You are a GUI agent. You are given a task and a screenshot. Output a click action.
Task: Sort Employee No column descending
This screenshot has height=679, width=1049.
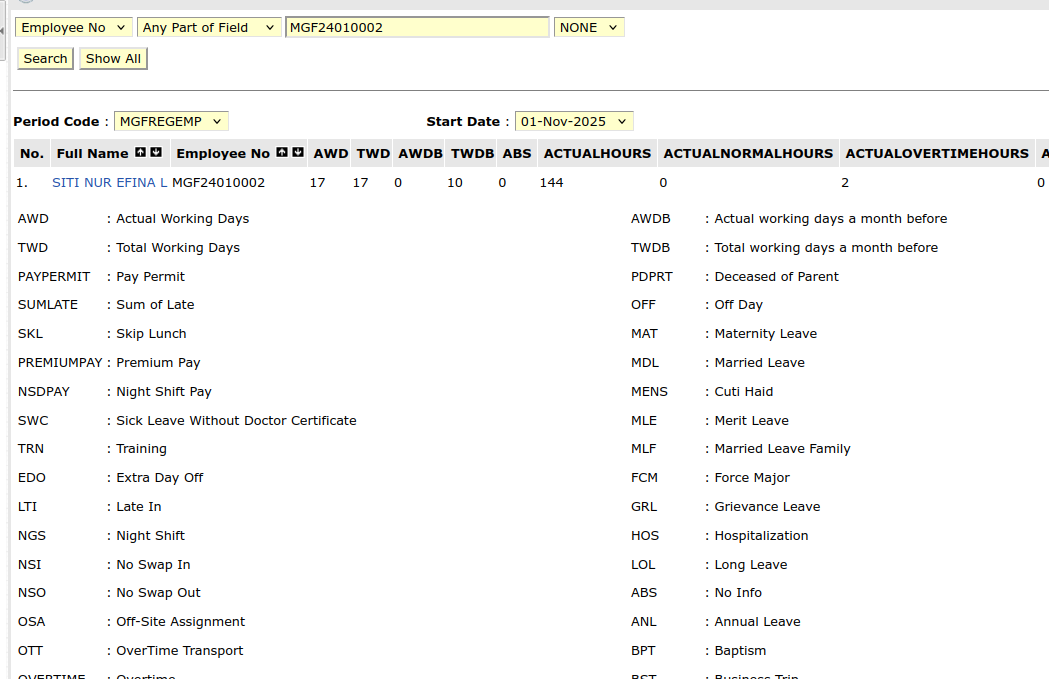298,153
